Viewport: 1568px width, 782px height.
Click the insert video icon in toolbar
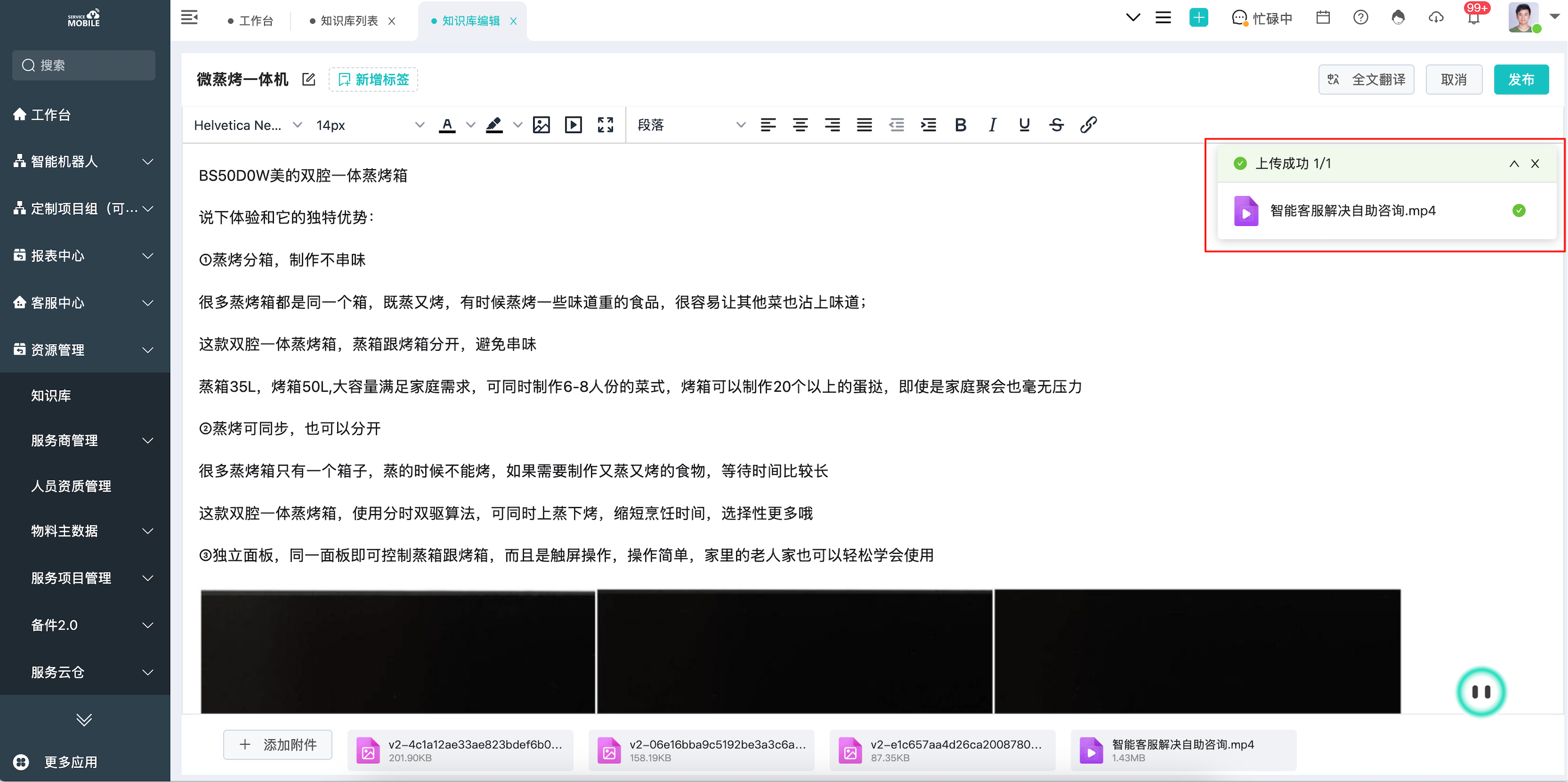(573, 125)
